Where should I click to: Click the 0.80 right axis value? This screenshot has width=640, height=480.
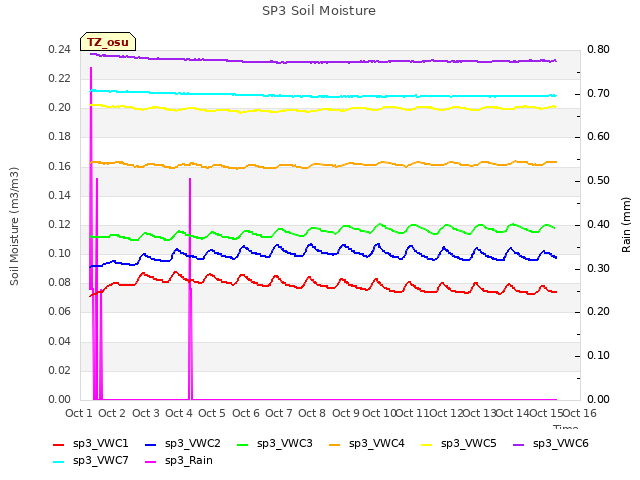pyautogui.click(x=598, y=49)
